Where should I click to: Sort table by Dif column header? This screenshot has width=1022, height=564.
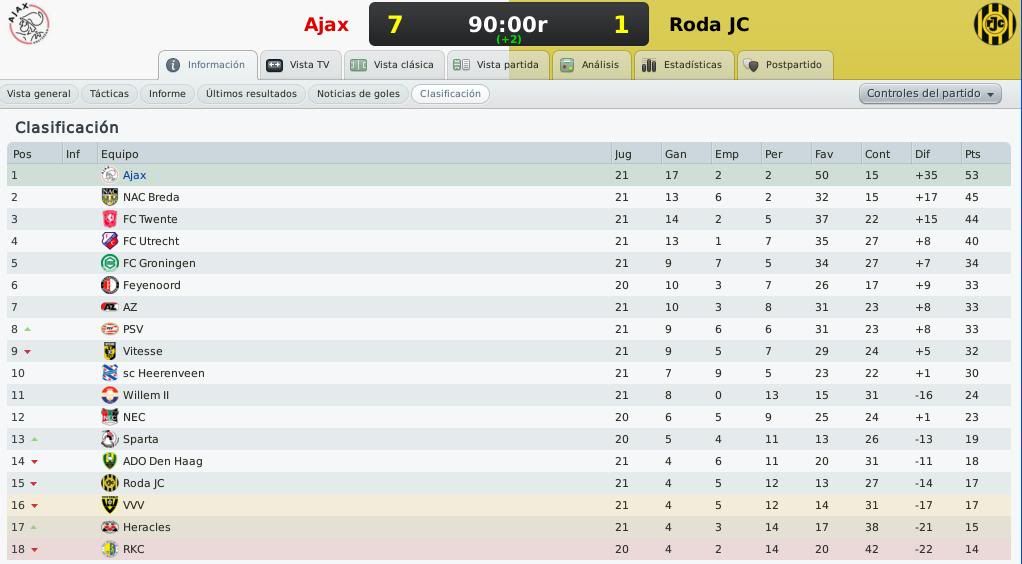[922, 154]
